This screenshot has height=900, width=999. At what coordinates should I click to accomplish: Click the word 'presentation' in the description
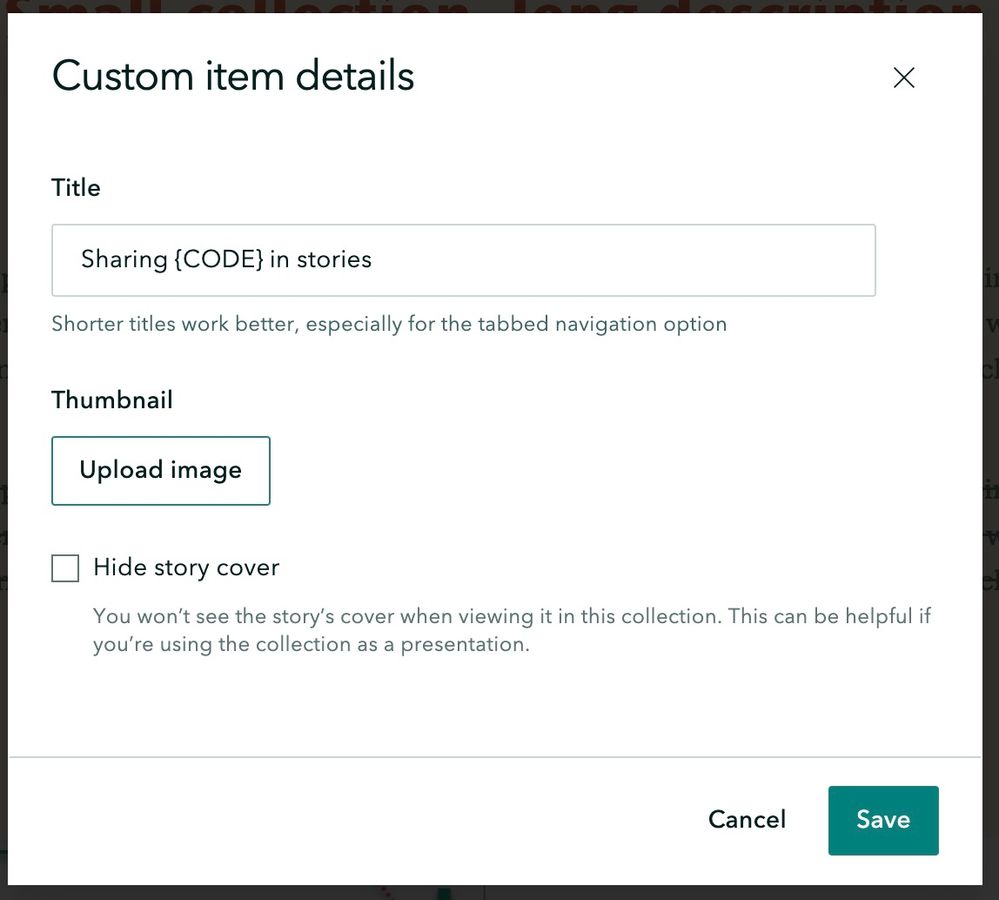pos(464,645)
